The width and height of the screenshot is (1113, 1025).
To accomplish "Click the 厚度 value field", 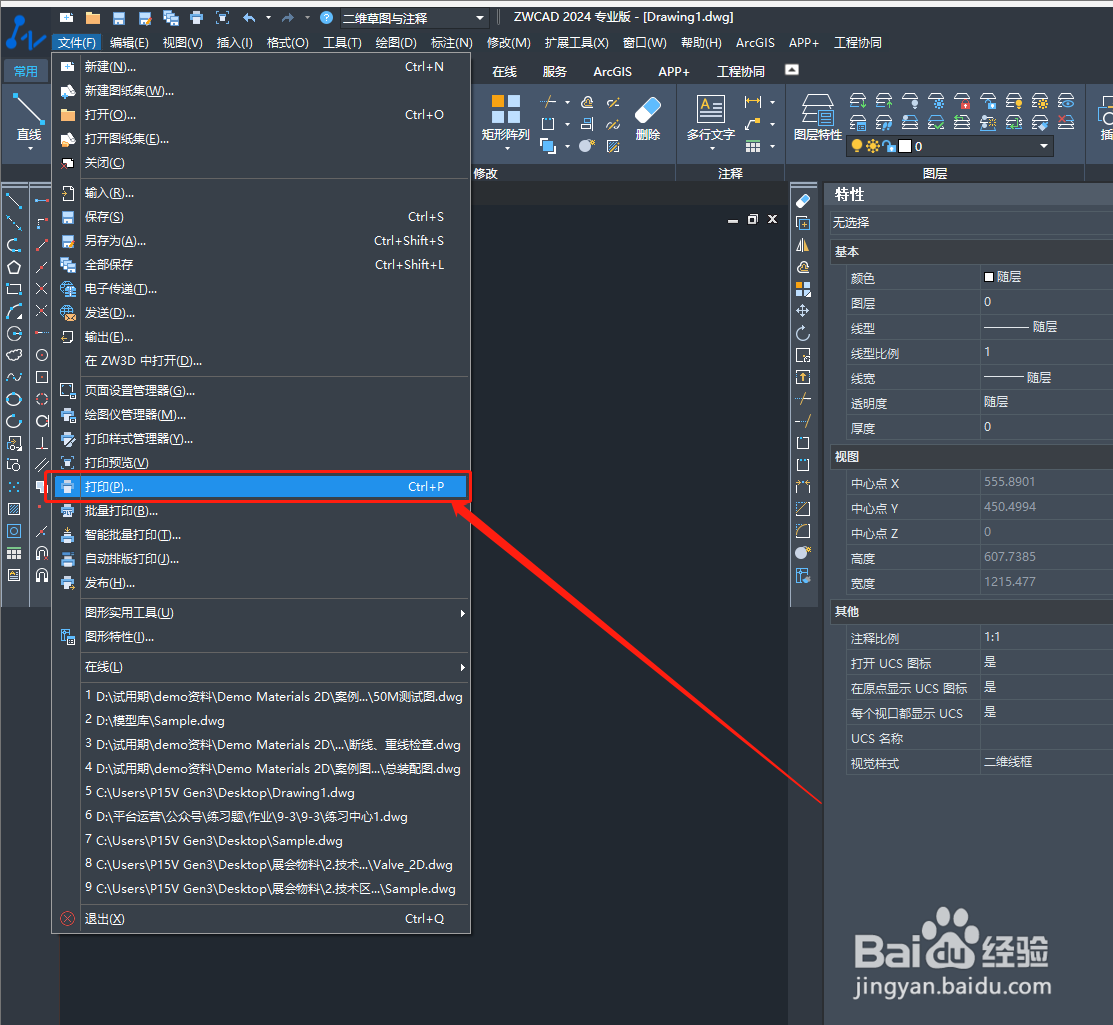I will 1046,427.
